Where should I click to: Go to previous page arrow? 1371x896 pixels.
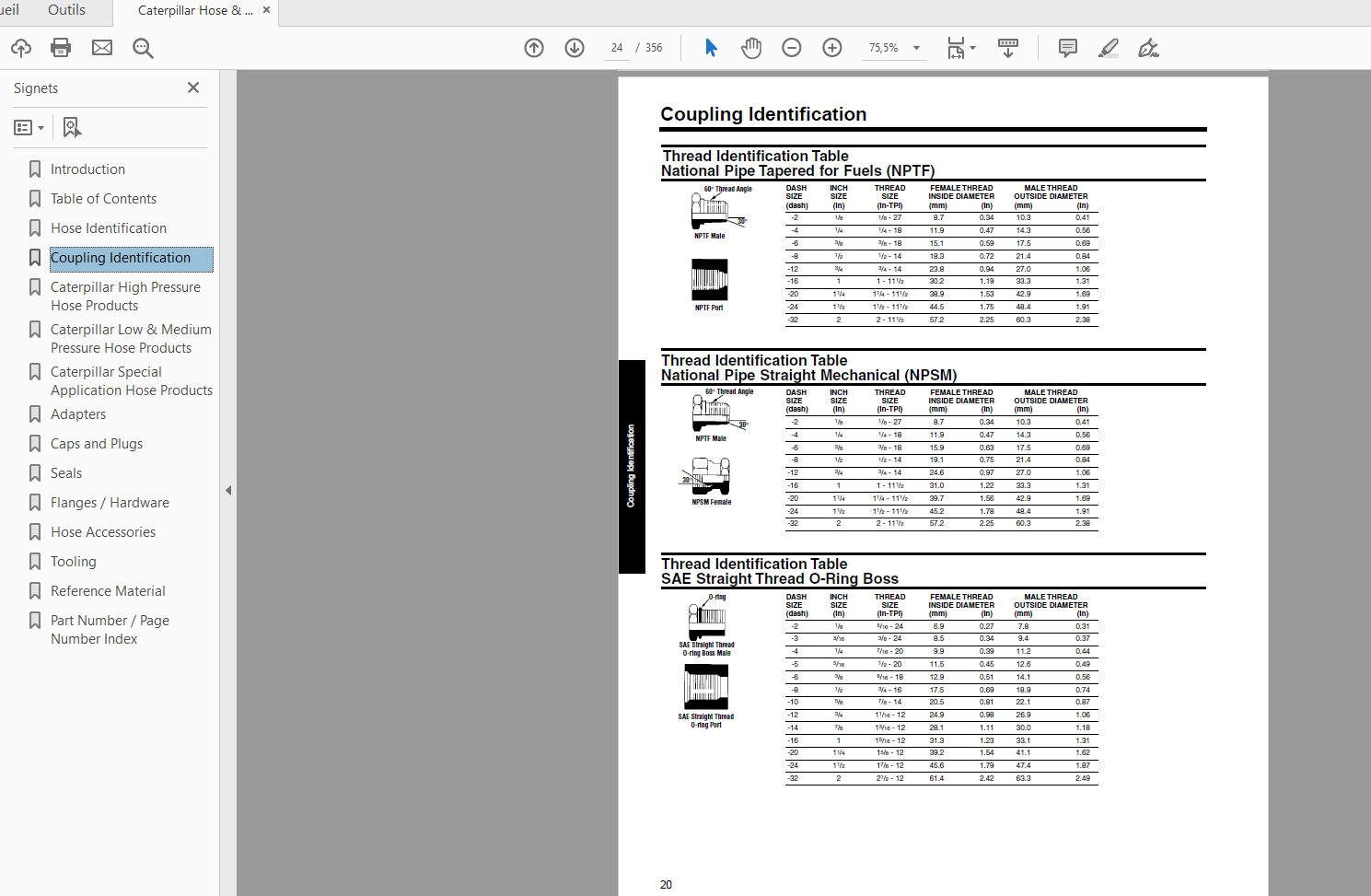click(534, 48)
